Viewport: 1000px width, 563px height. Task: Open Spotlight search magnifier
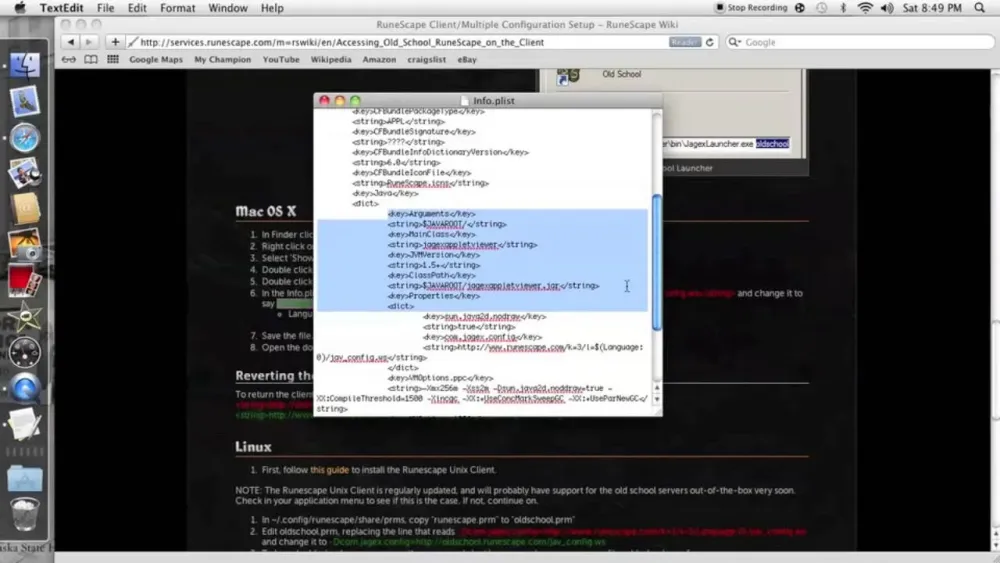(980, 8)
